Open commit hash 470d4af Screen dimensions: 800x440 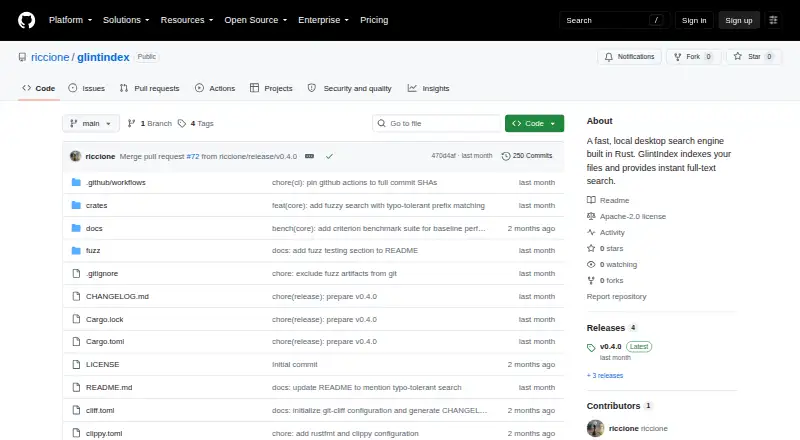(443, 156)
